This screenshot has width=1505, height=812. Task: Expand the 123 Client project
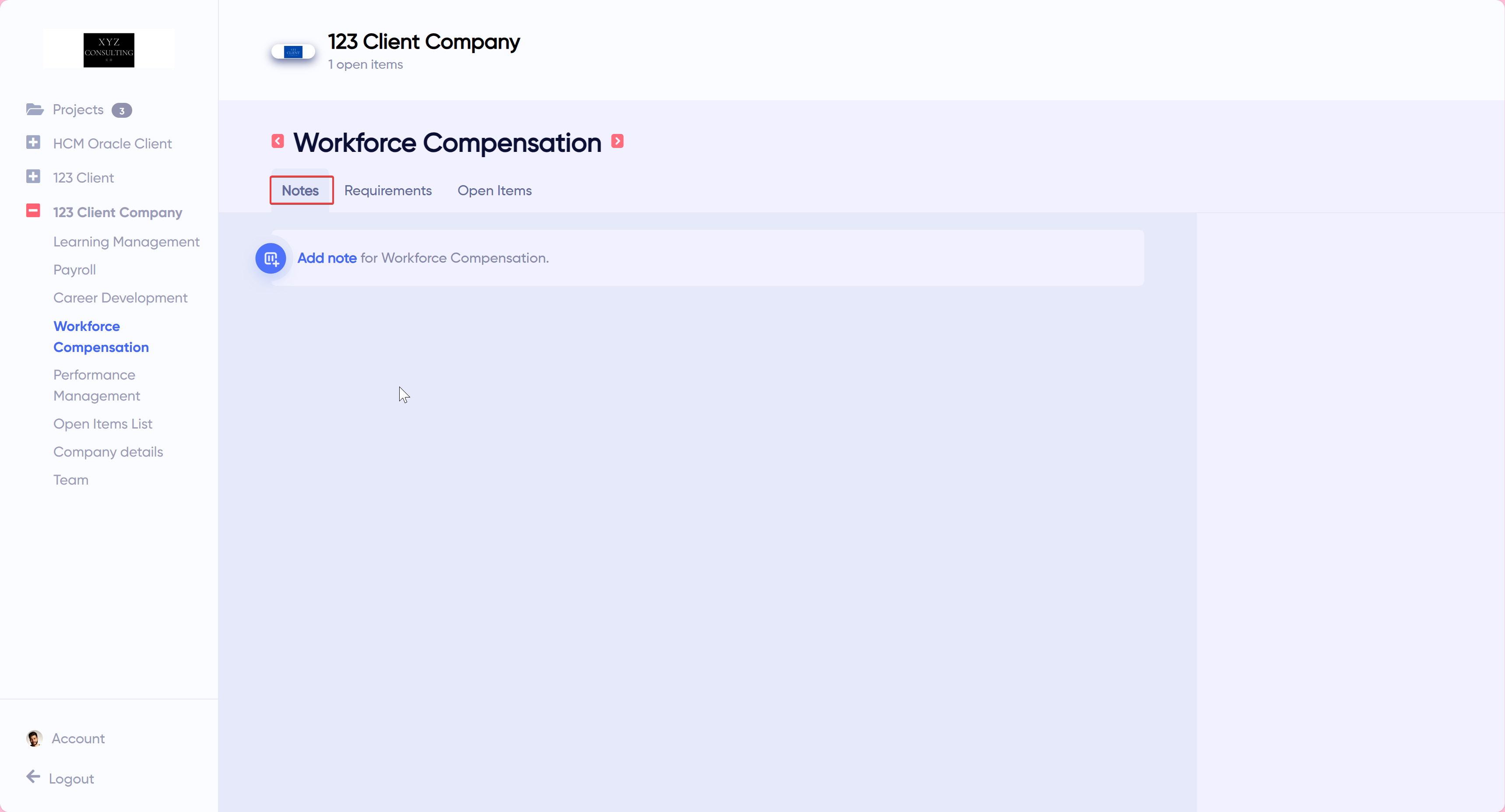click(33, 176)
